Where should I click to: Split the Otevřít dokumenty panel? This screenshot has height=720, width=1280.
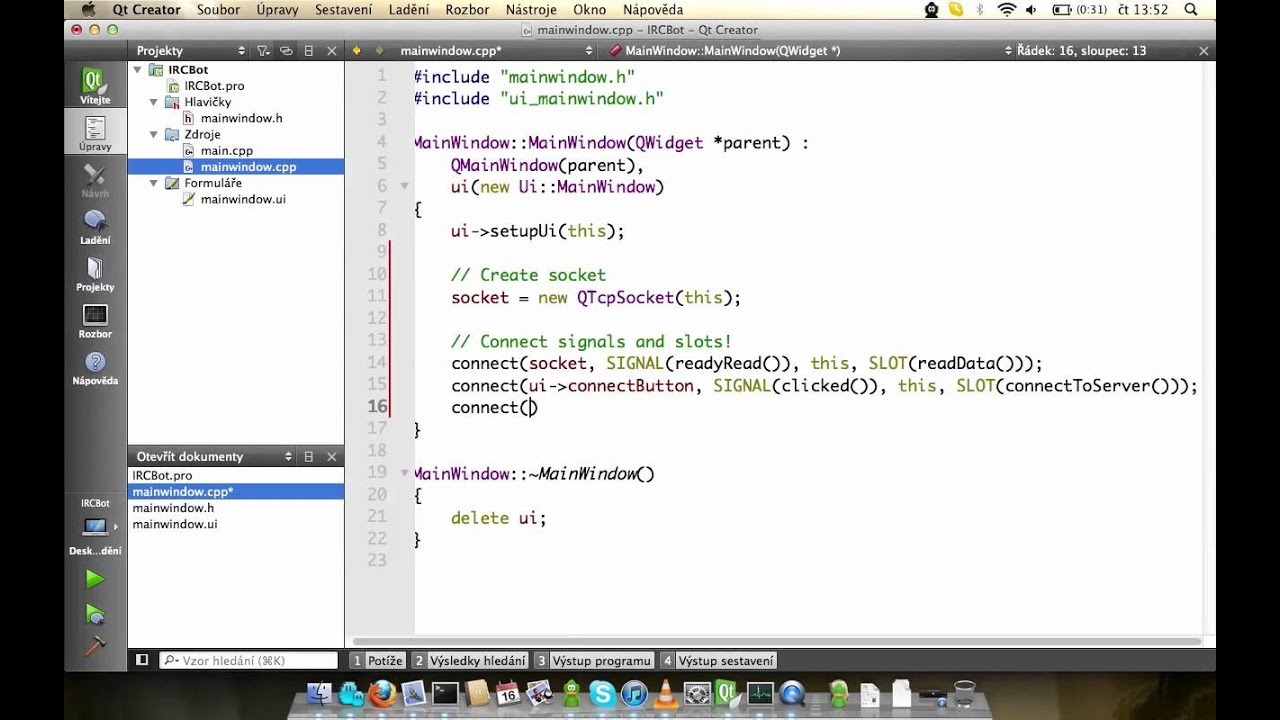[x=309, y=456]
